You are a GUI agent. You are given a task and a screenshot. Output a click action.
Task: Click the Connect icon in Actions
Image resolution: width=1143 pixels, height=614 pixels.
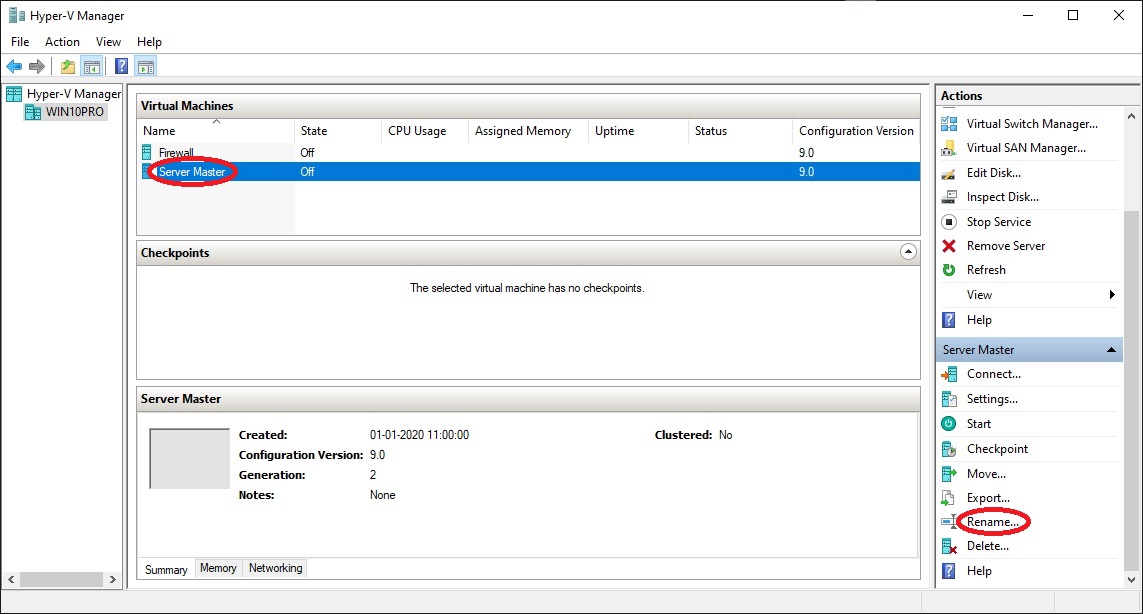click(949, 374)
